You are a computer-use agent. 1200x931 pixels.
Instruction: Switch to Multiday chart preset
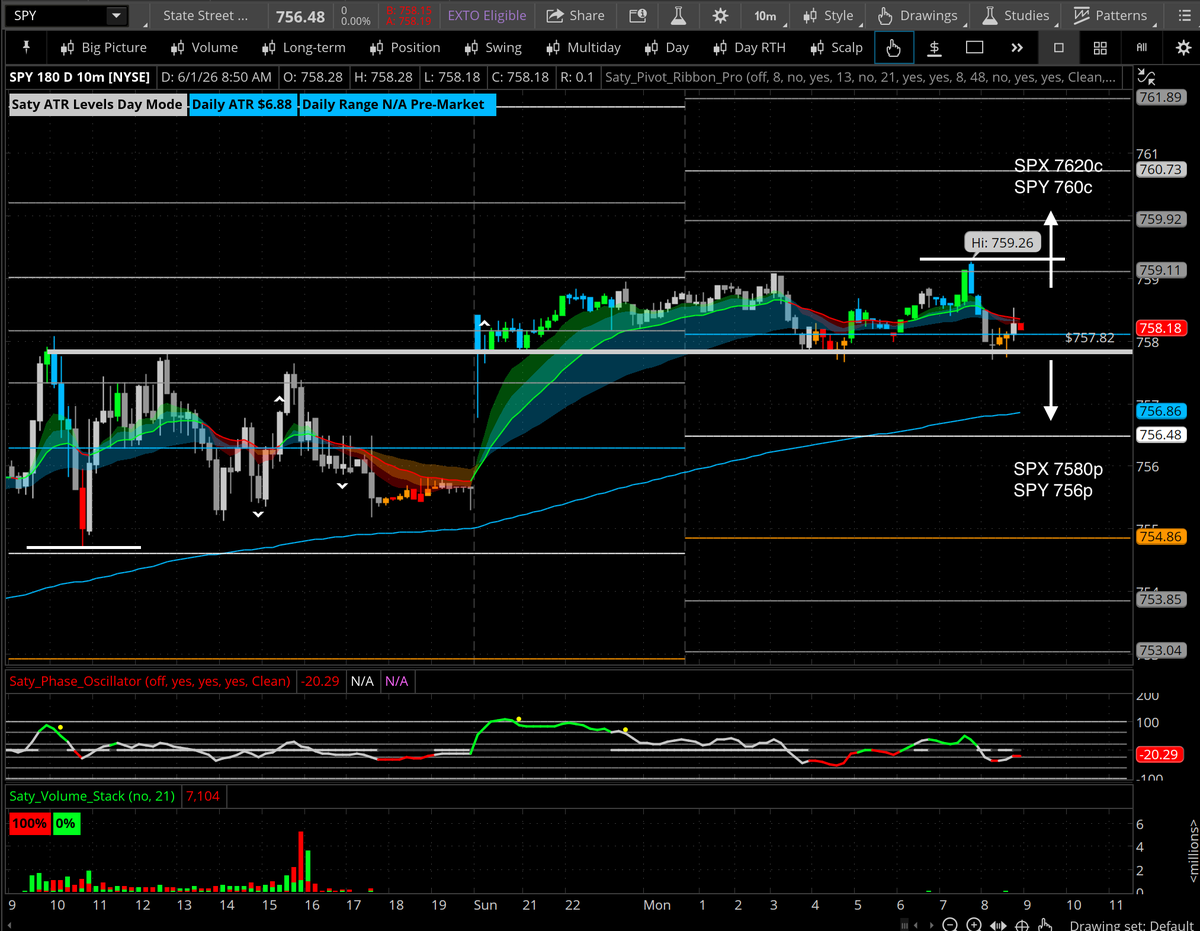coord(584,47)
